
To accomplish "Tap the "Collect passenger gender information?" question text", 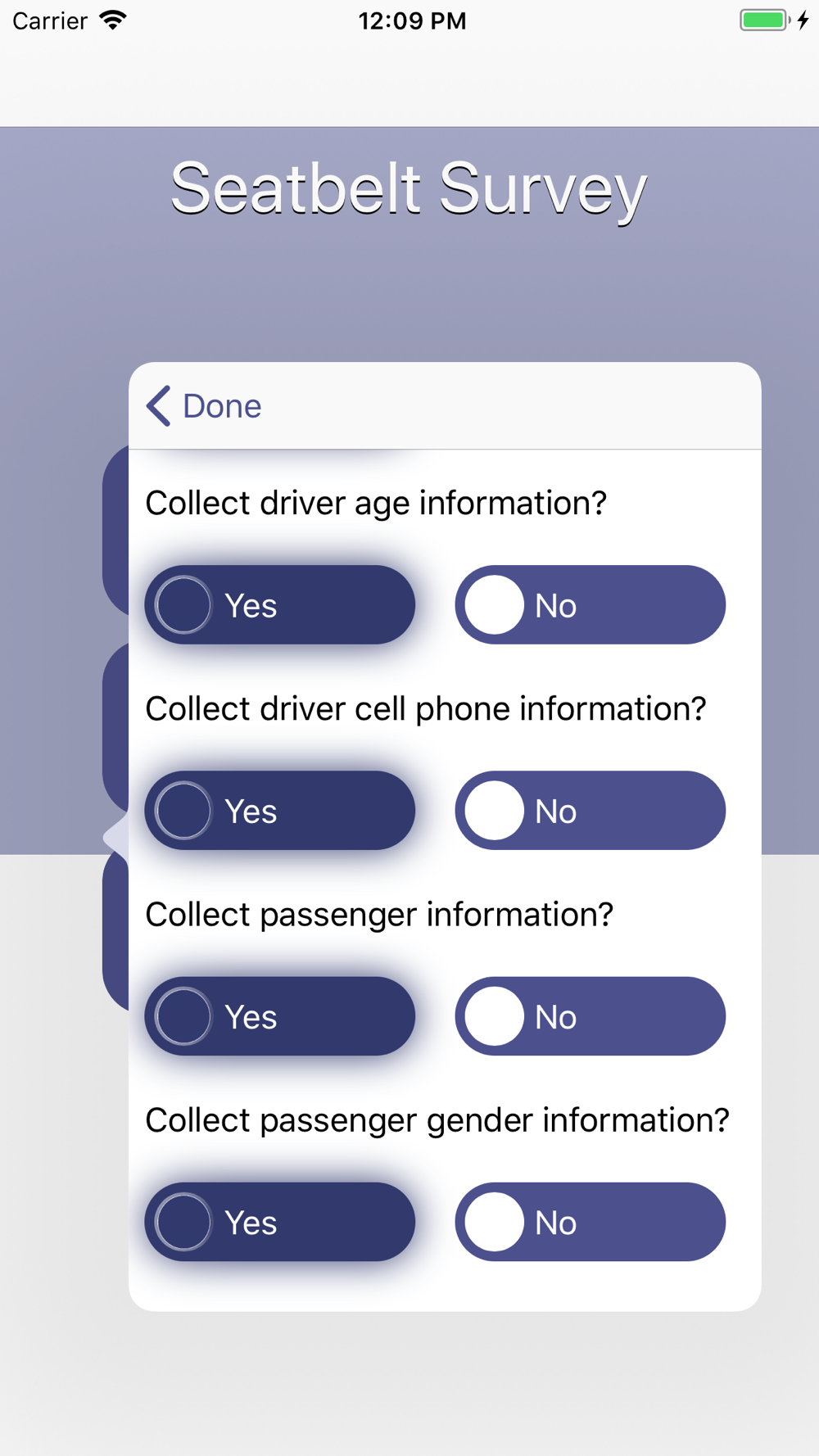I will 437,1120.
